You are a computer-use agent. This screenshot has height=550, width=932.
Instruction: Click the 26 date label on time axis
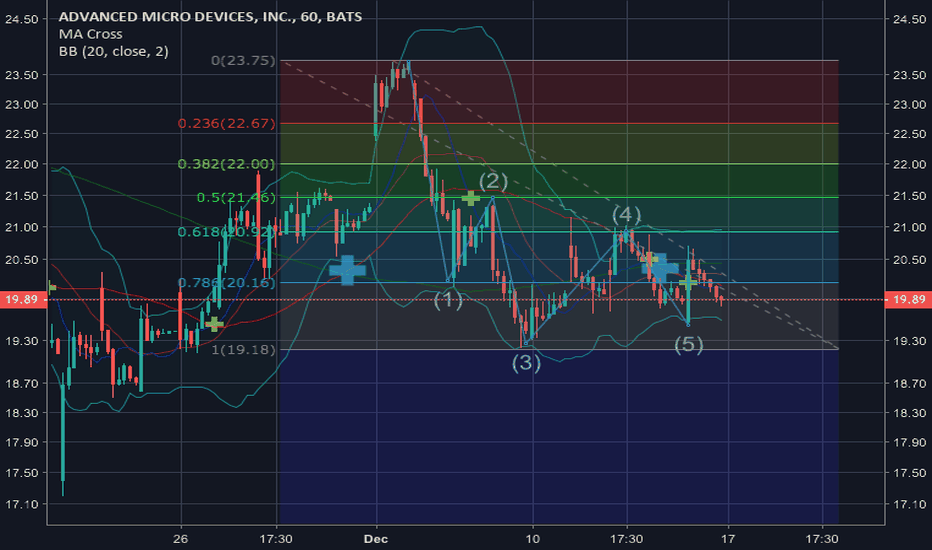point(181,539)
